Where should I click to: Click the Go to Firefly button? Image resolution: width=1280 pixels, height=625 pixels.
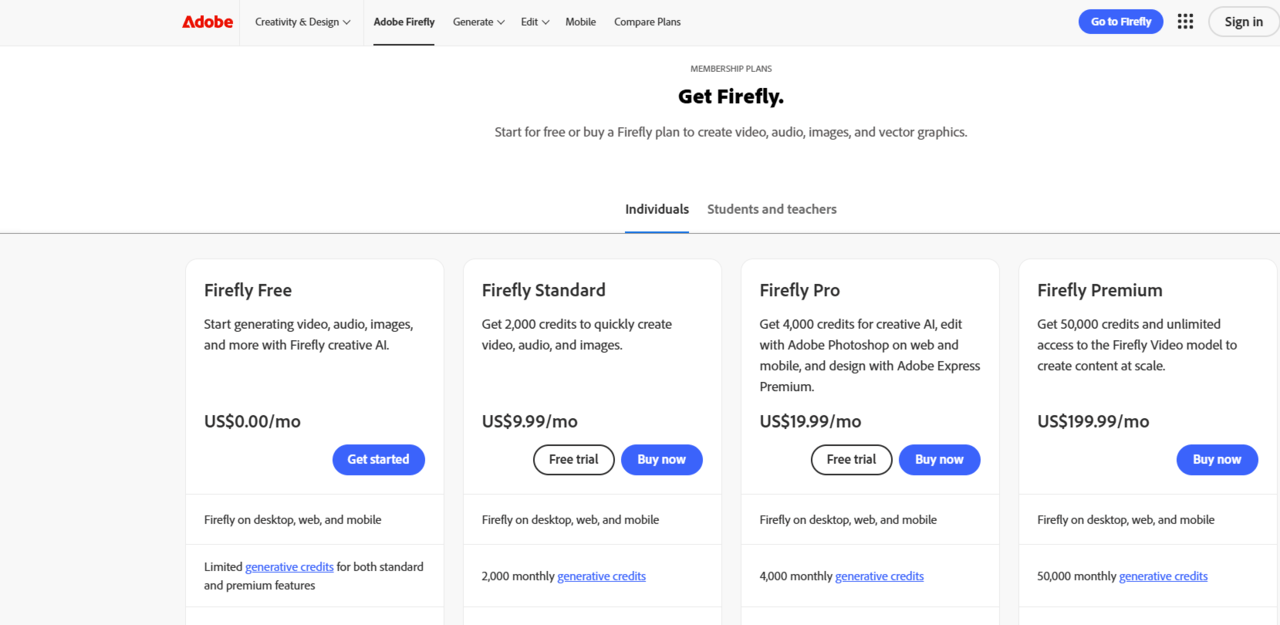click(1120, 22)
